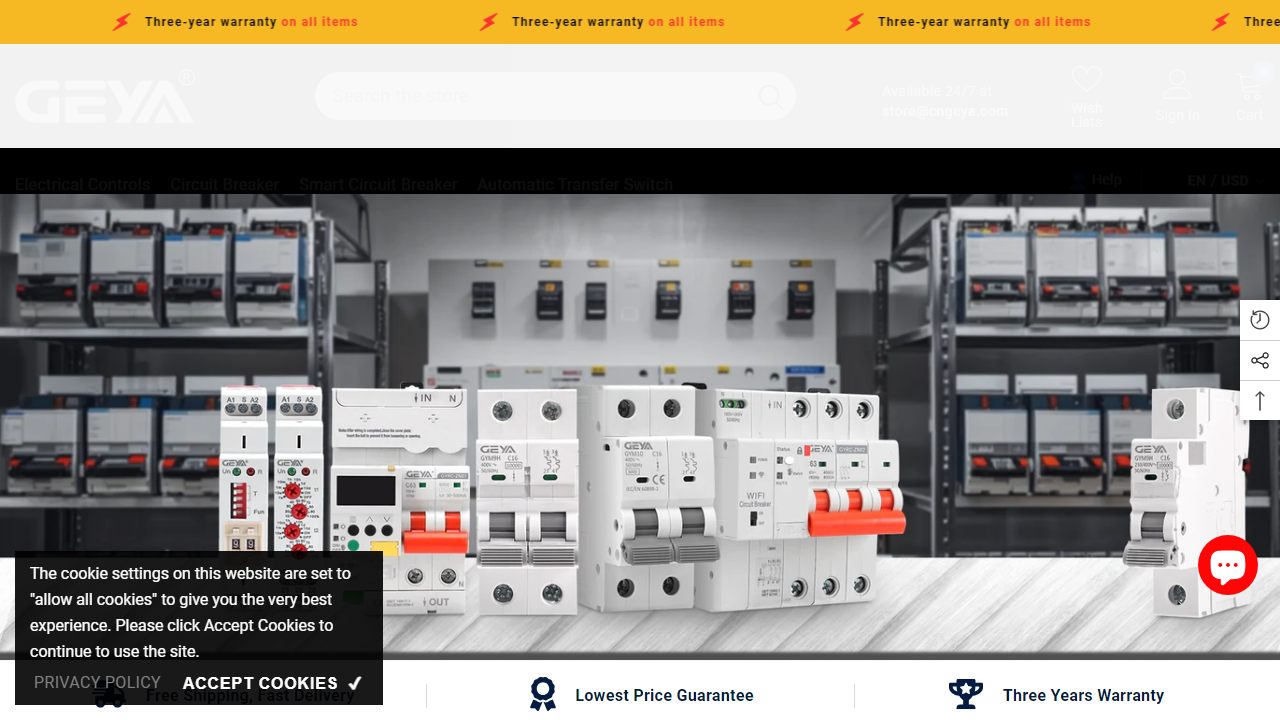Click the GEYA logo
Screen dimensions: 1280x720
[105, 96]
